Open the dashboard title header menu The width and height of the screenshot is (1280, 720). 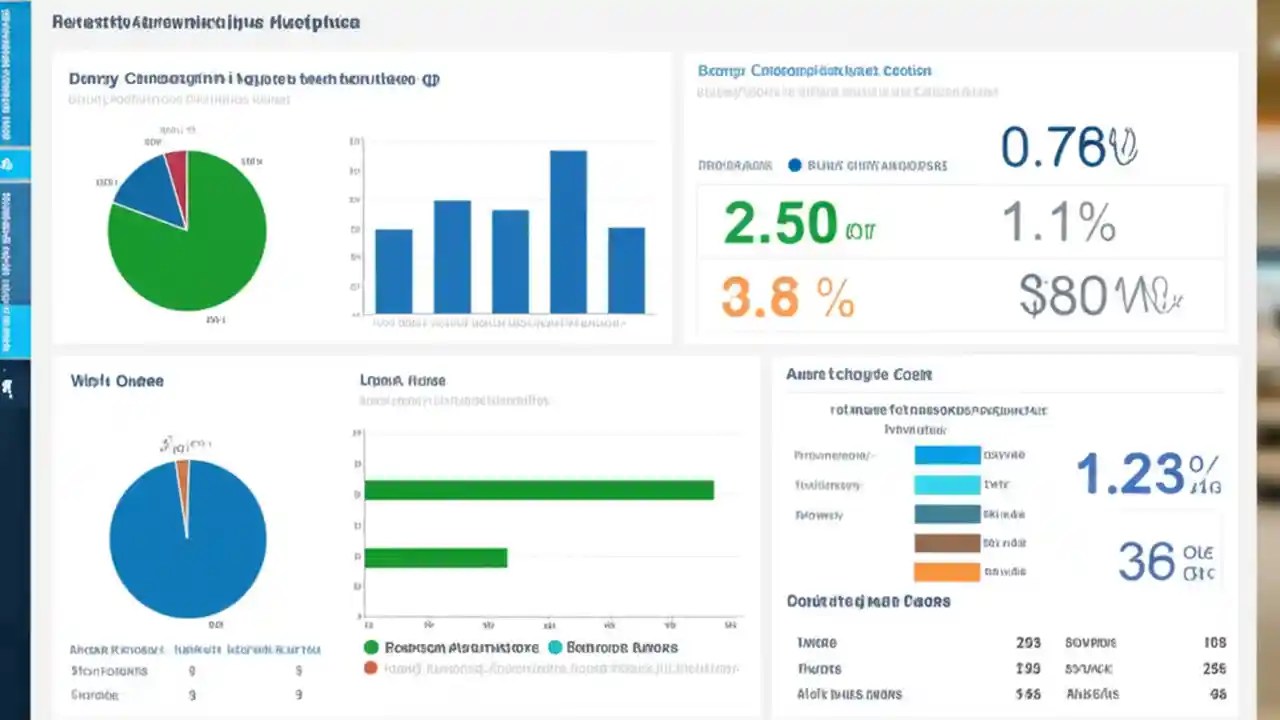[206, 22]
